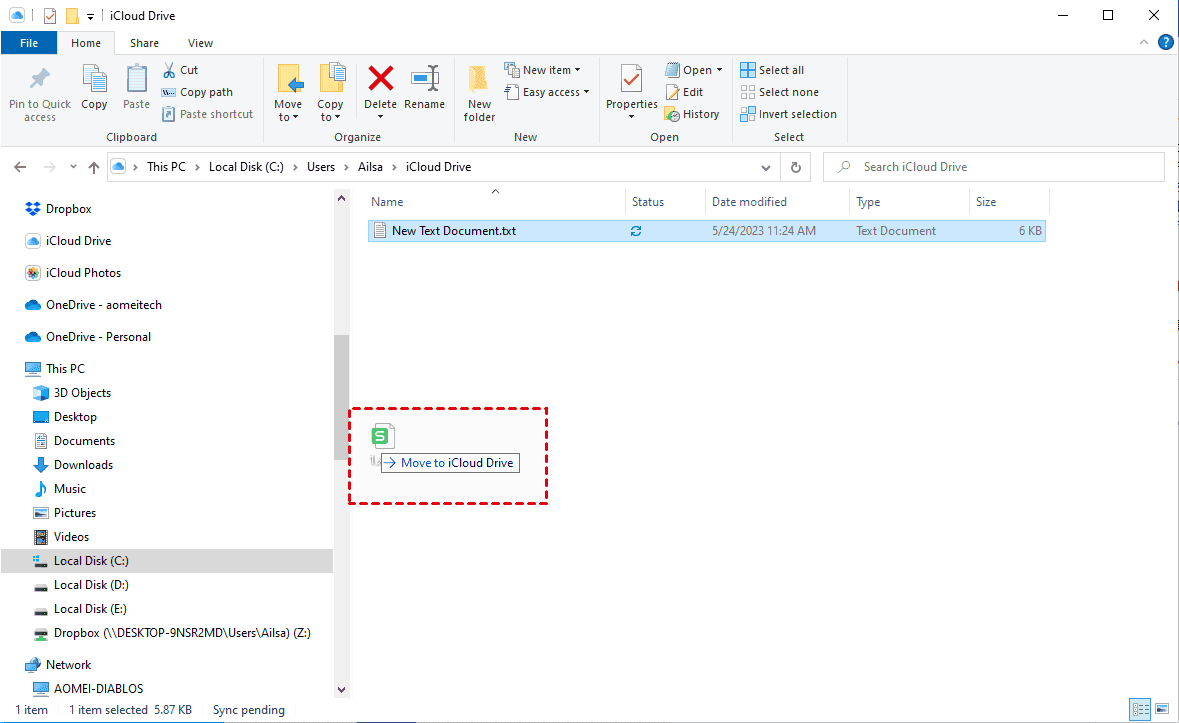
Task: Open the File tab
Action: click(x=29, y=43)
